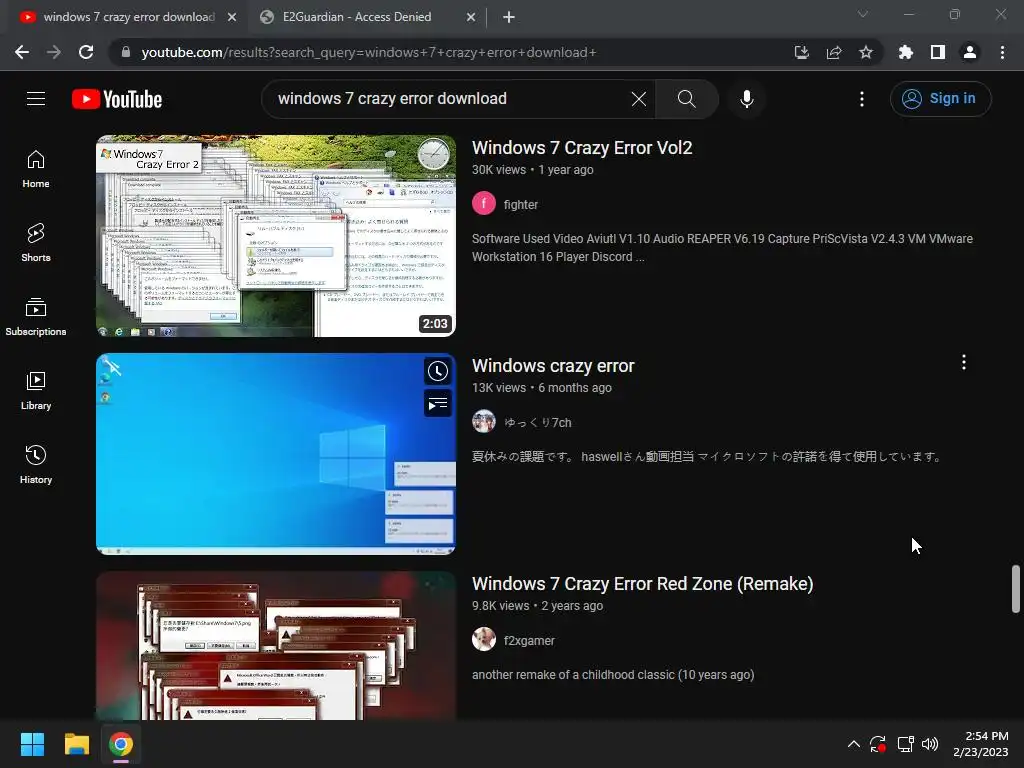Open File Explorer from the taskbar

tap(76, 744)
